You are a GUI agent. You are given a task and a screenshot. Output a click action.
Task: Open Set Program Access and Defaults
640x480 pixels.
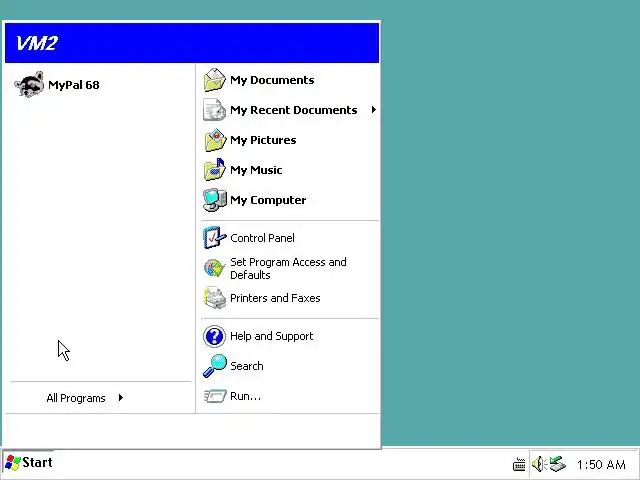290,268
